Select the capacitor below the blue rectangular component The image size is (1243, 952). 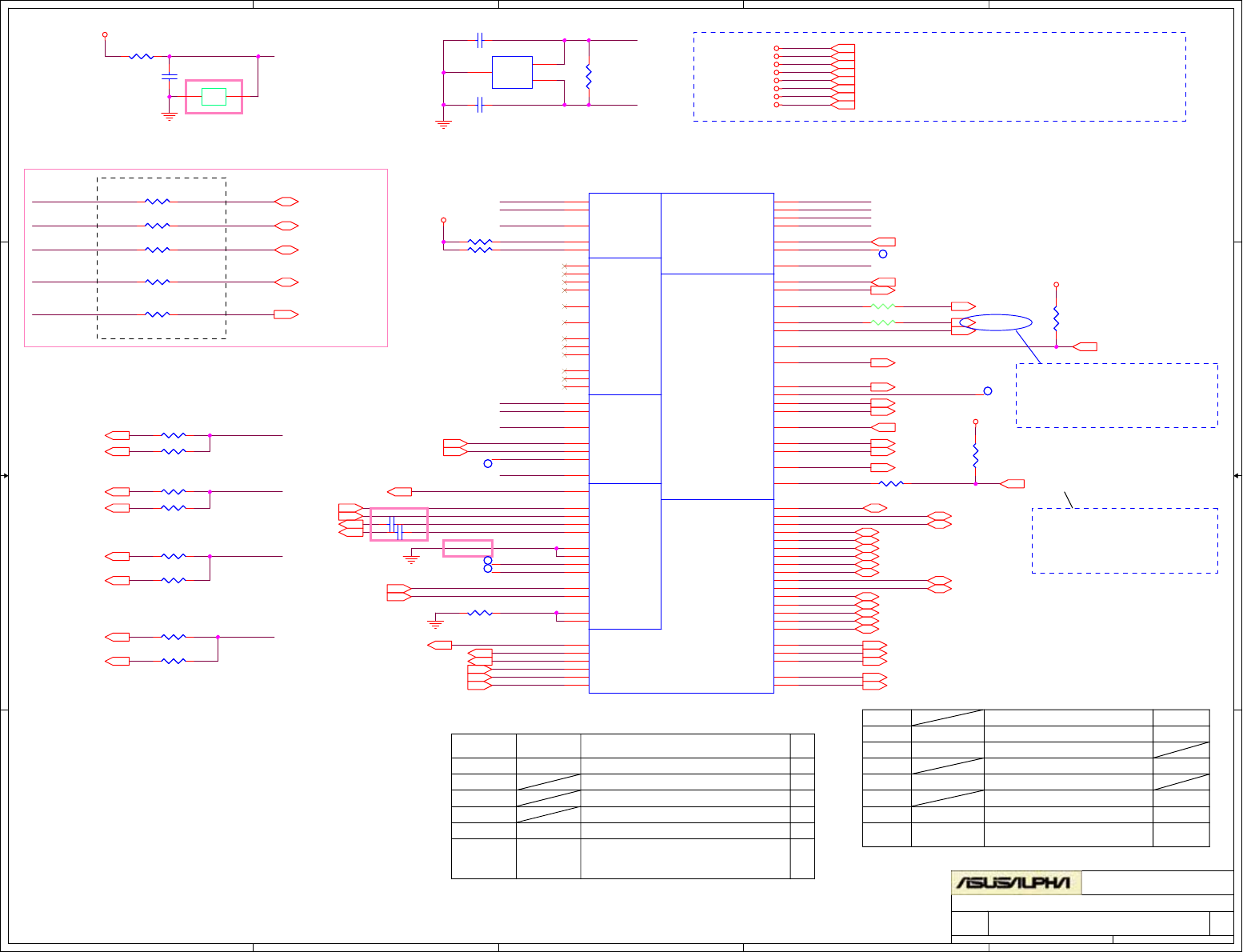click(x=480, y=105)
